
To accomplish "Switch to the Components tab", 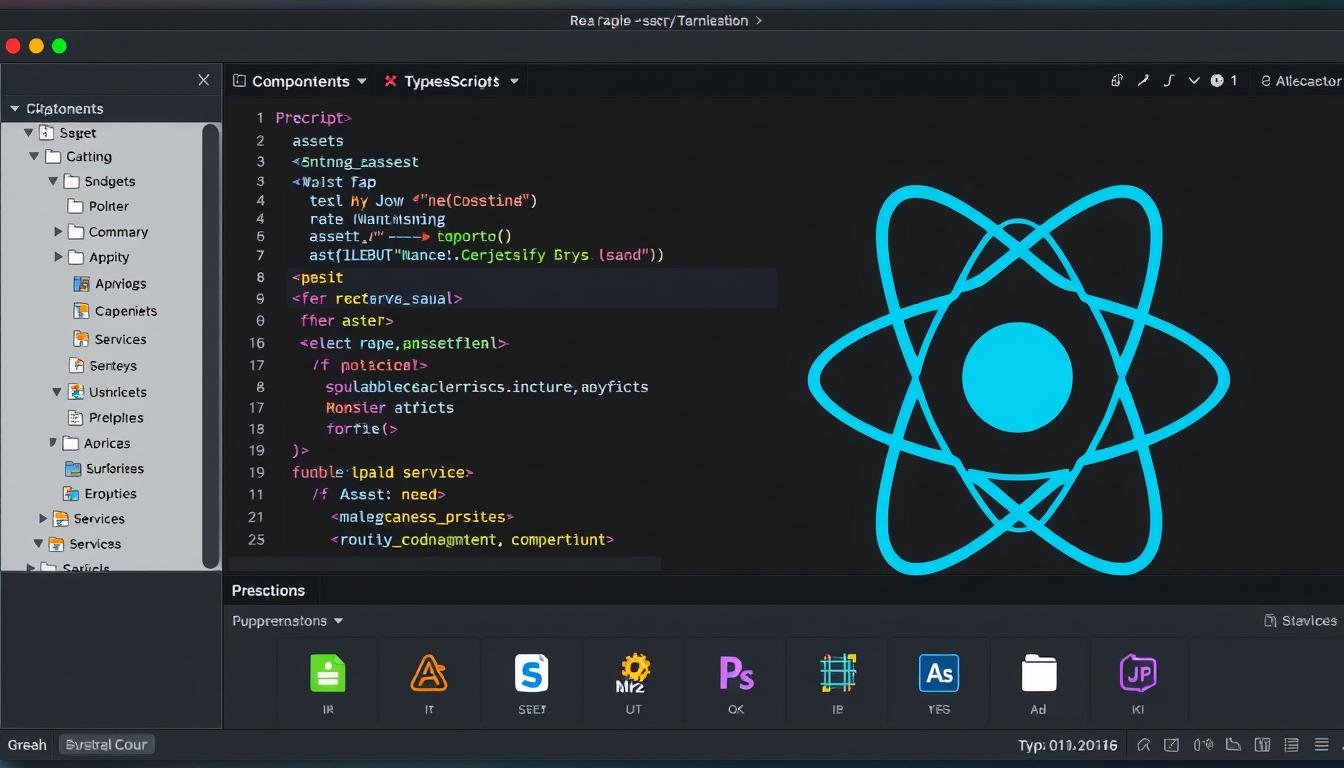I will click(300, 81).
